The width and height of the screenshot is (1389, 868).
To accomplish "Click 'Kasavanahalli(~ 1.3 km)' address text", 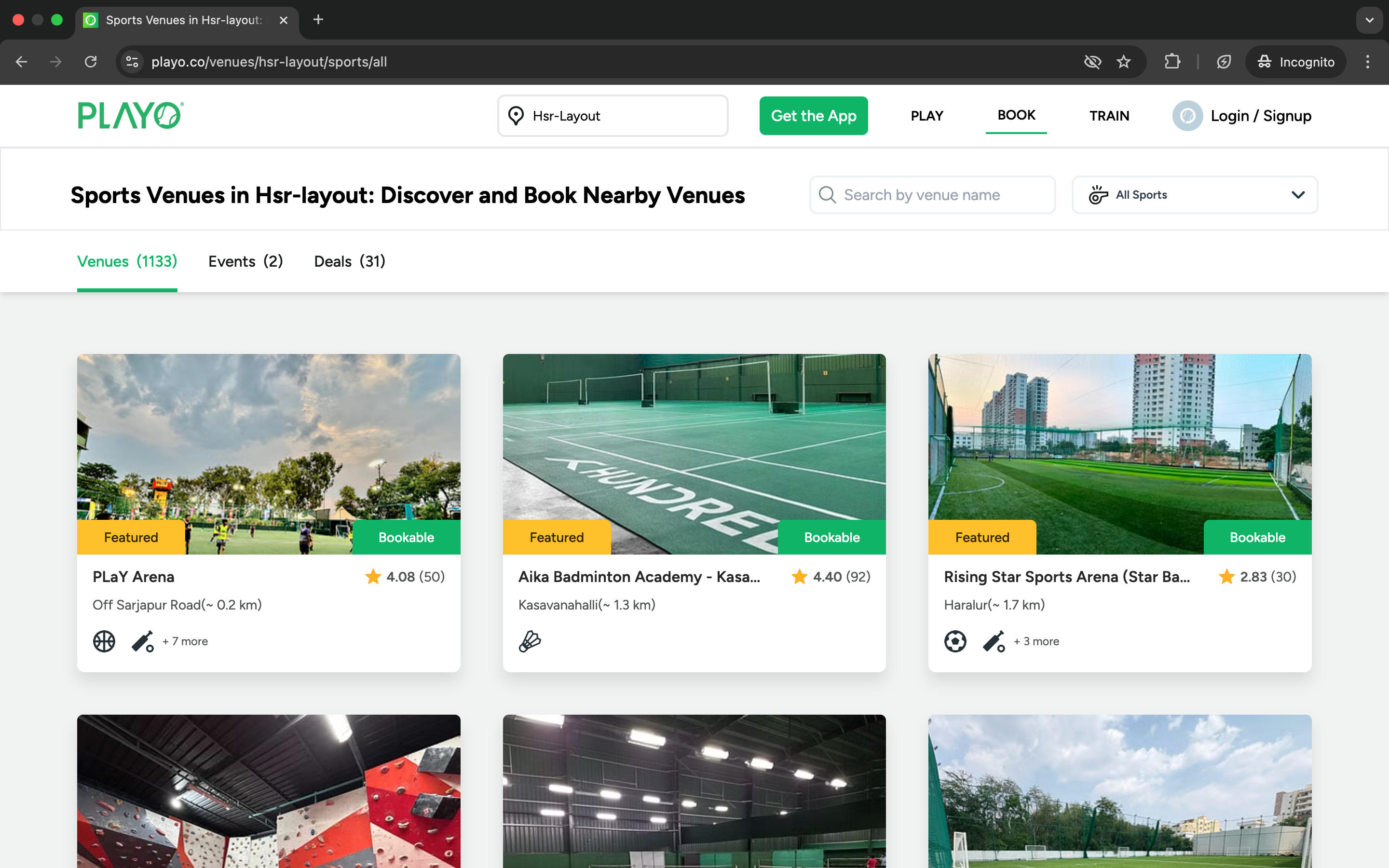I will coord(586,605).
